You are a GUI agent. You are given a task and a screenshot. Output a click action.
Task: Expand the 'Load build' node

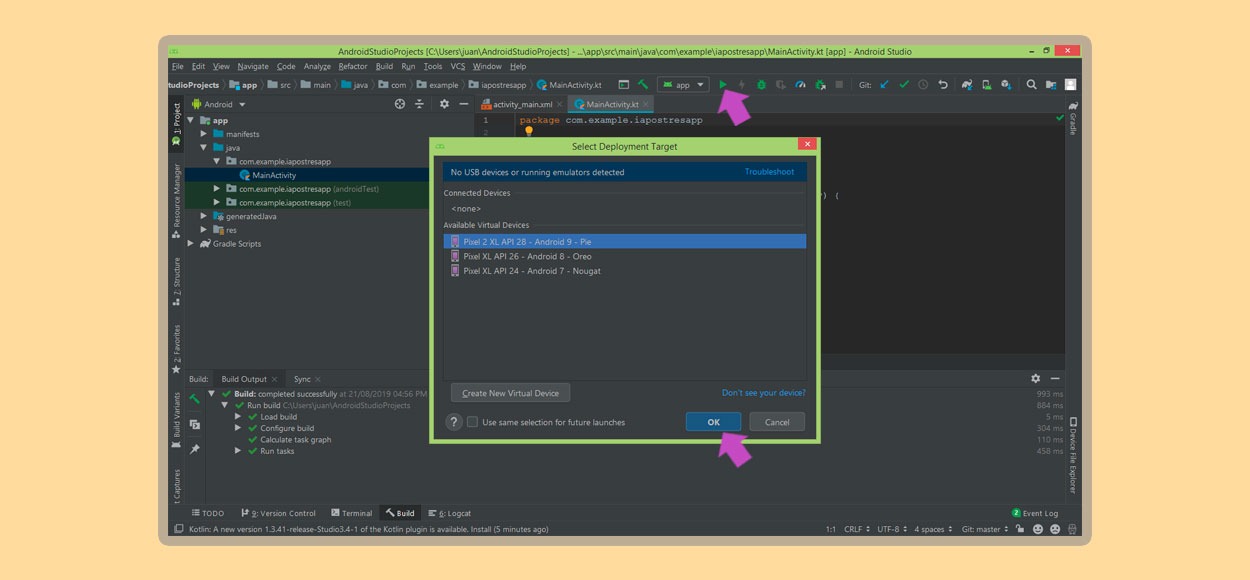tap(238, 417)
